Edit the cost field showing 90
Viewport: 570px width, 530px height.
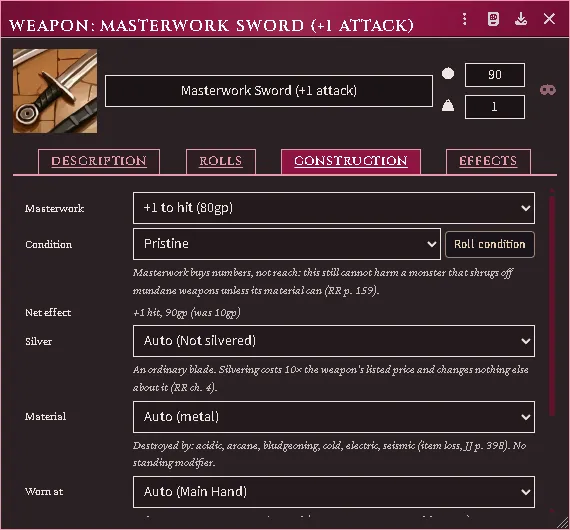point(494,75)
